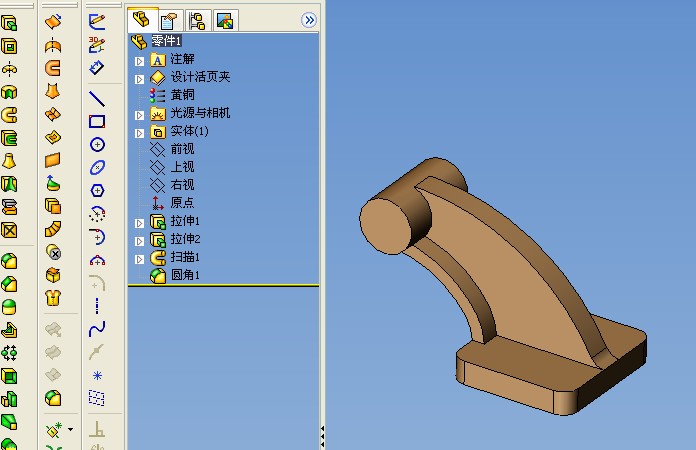Click the double-chevron expand panel button
Image resolution: width=696 pixels, height=450 pixels.
(309, 20)
